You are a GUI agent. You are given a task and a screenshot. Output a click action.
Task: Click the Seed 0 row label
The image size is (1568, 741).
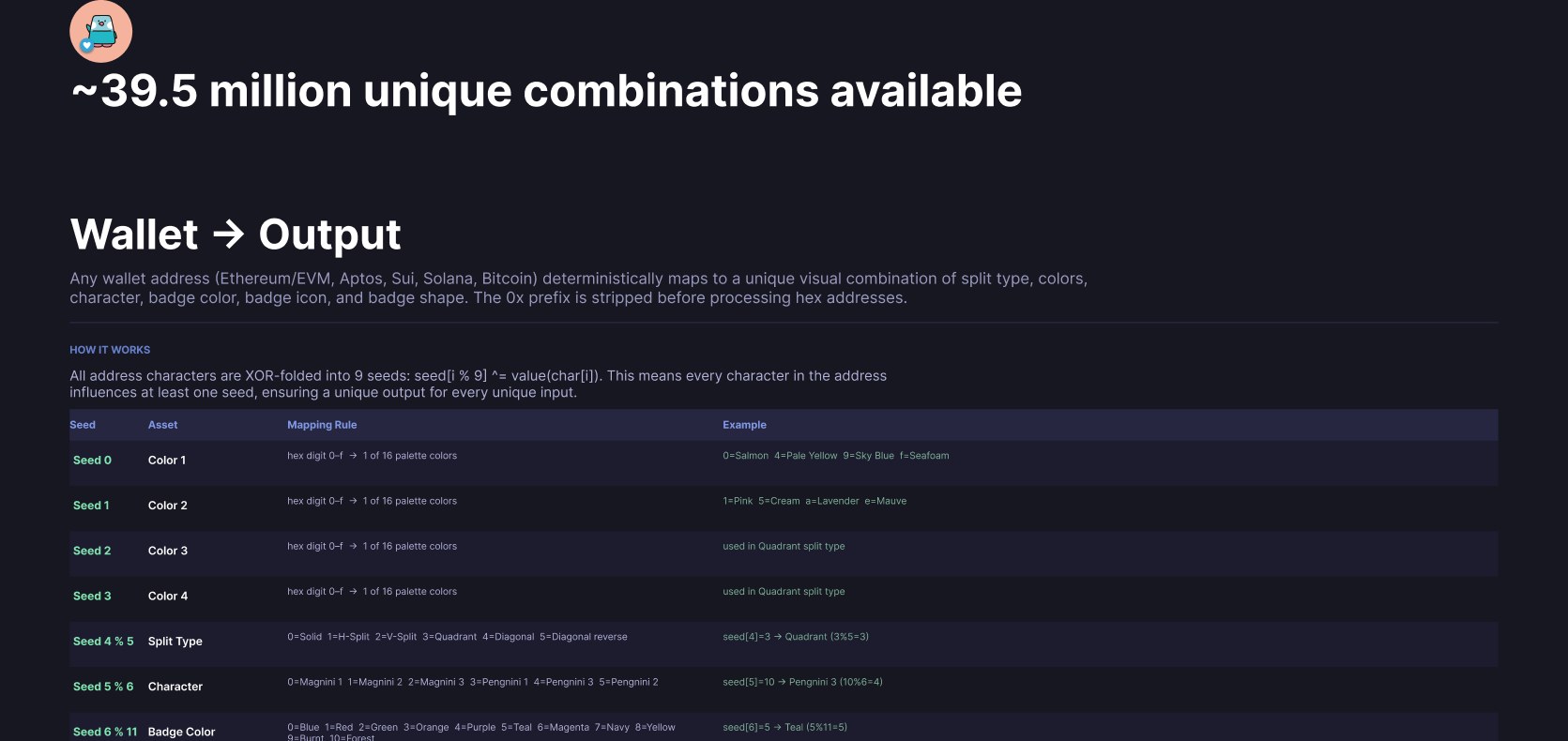[x=92, y=461]
